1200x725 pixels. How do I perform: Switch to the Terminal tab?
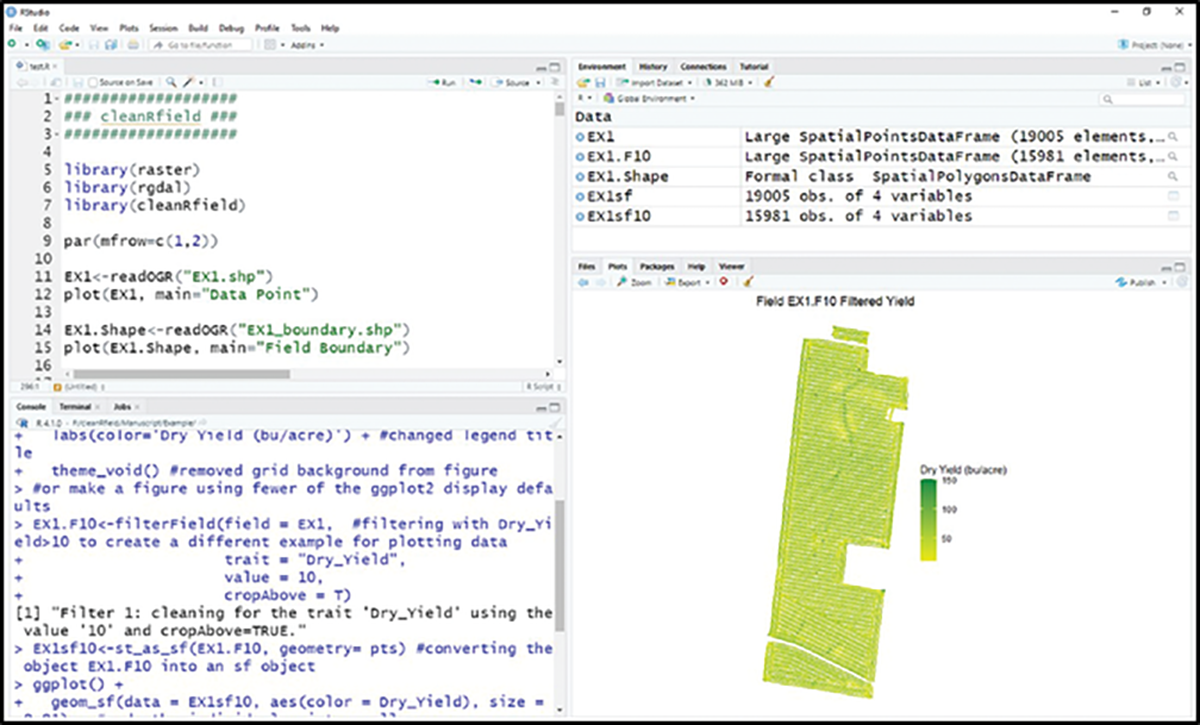pyautogui.click(x=75, y=408)
